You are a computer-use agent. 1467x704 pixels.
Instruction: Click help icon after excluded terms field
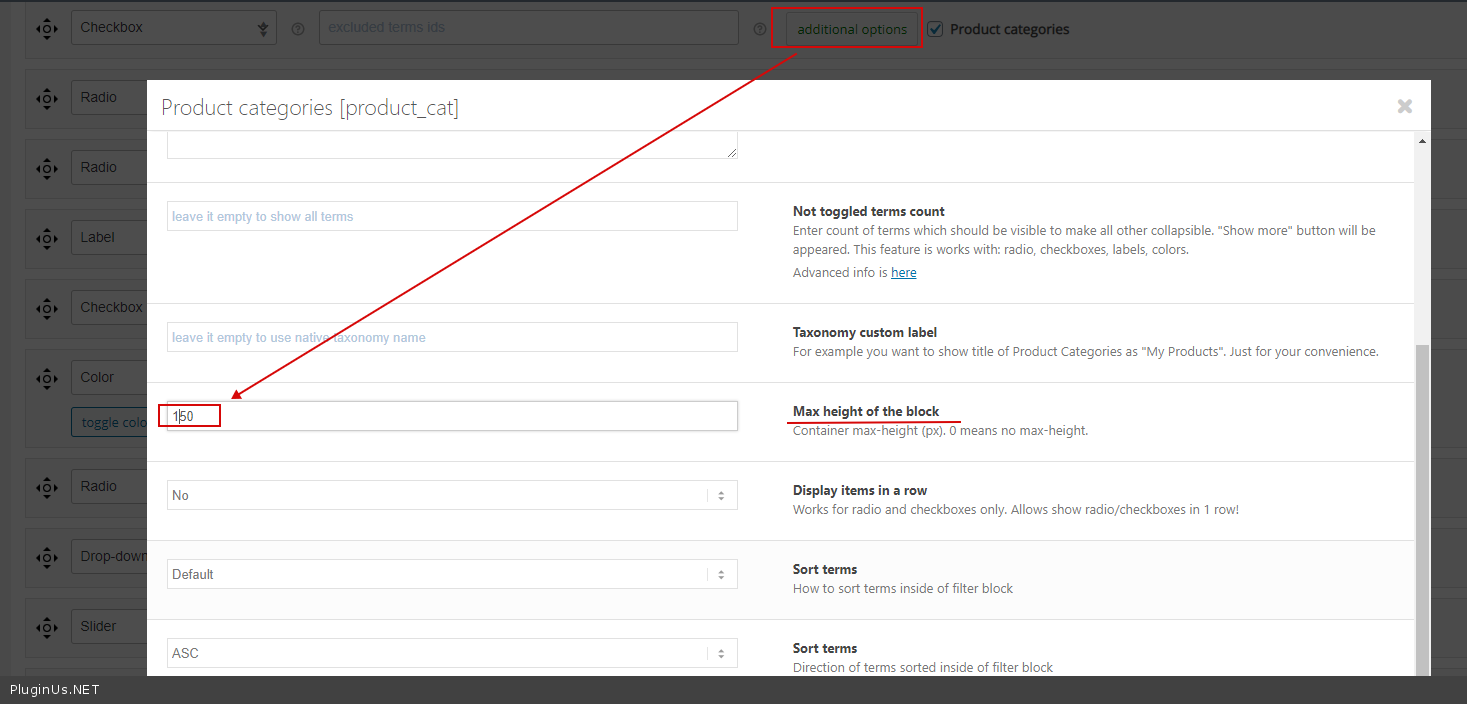(x=759, y=29)
